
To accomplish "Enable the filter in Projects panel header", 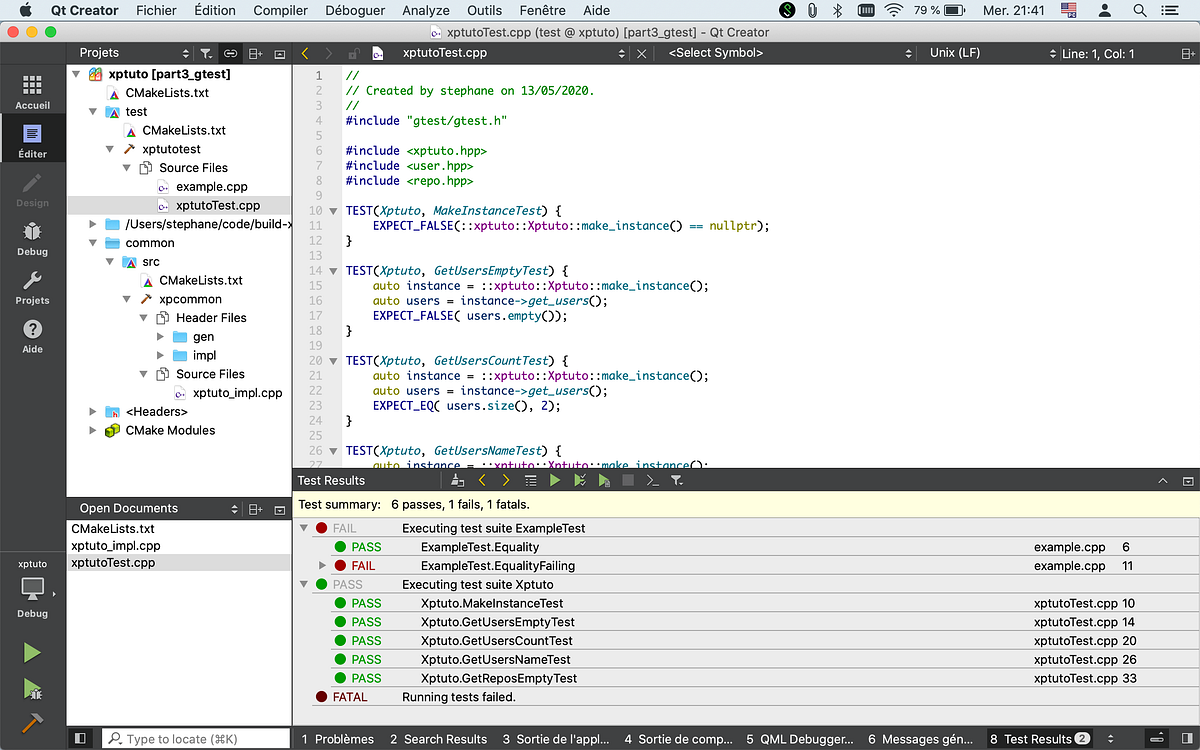I will tap(206, 52).
